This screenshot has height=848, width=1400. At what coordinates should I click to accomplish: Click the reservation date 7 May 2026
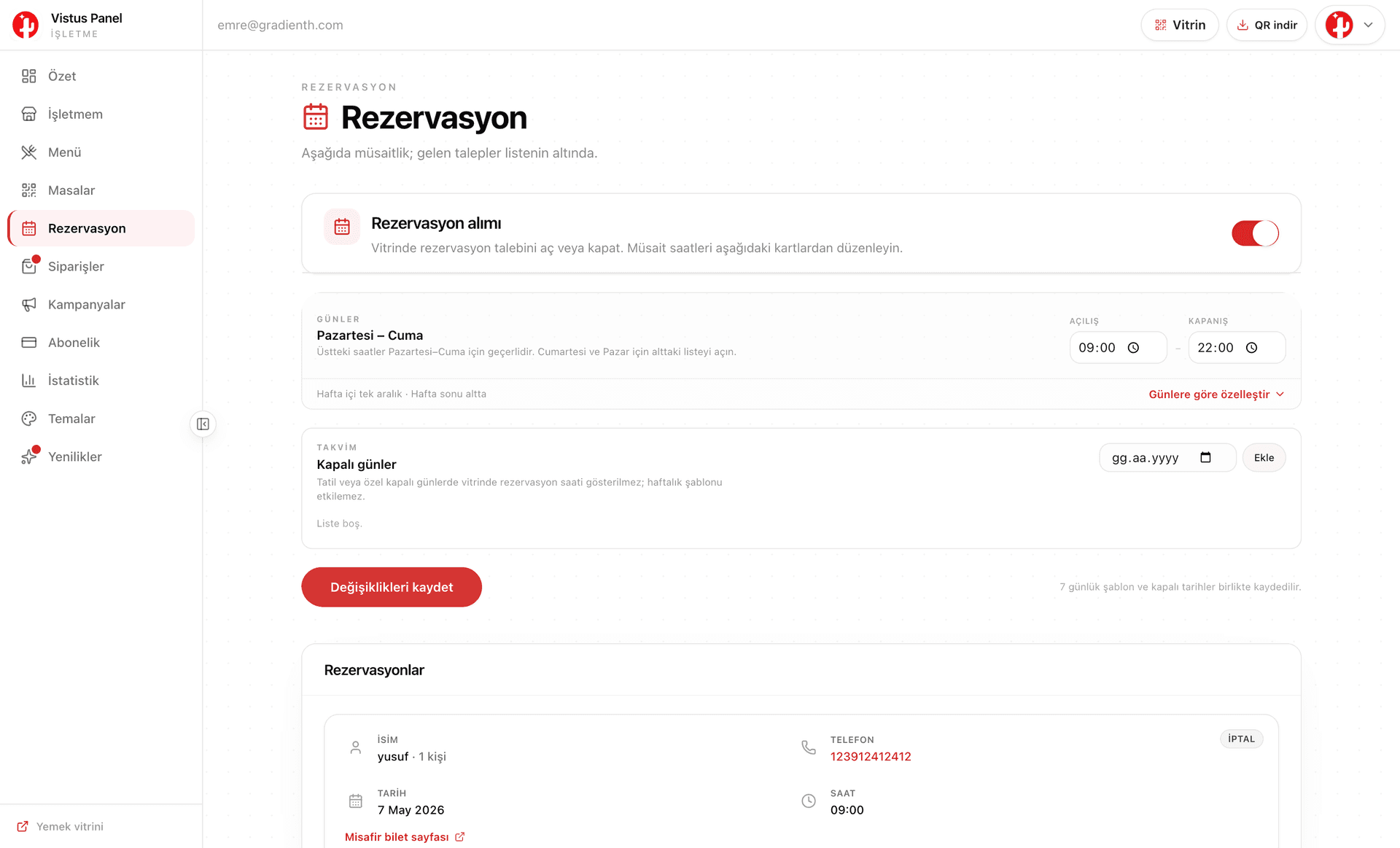pos(411,810)
